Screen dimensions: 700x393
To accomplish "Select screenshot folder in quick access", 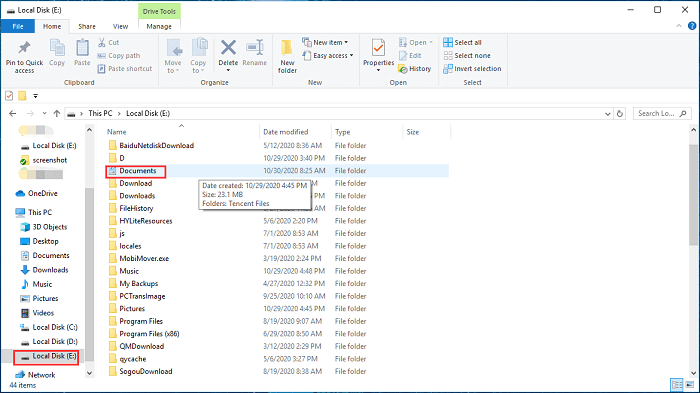I will (x=44, y=160).
